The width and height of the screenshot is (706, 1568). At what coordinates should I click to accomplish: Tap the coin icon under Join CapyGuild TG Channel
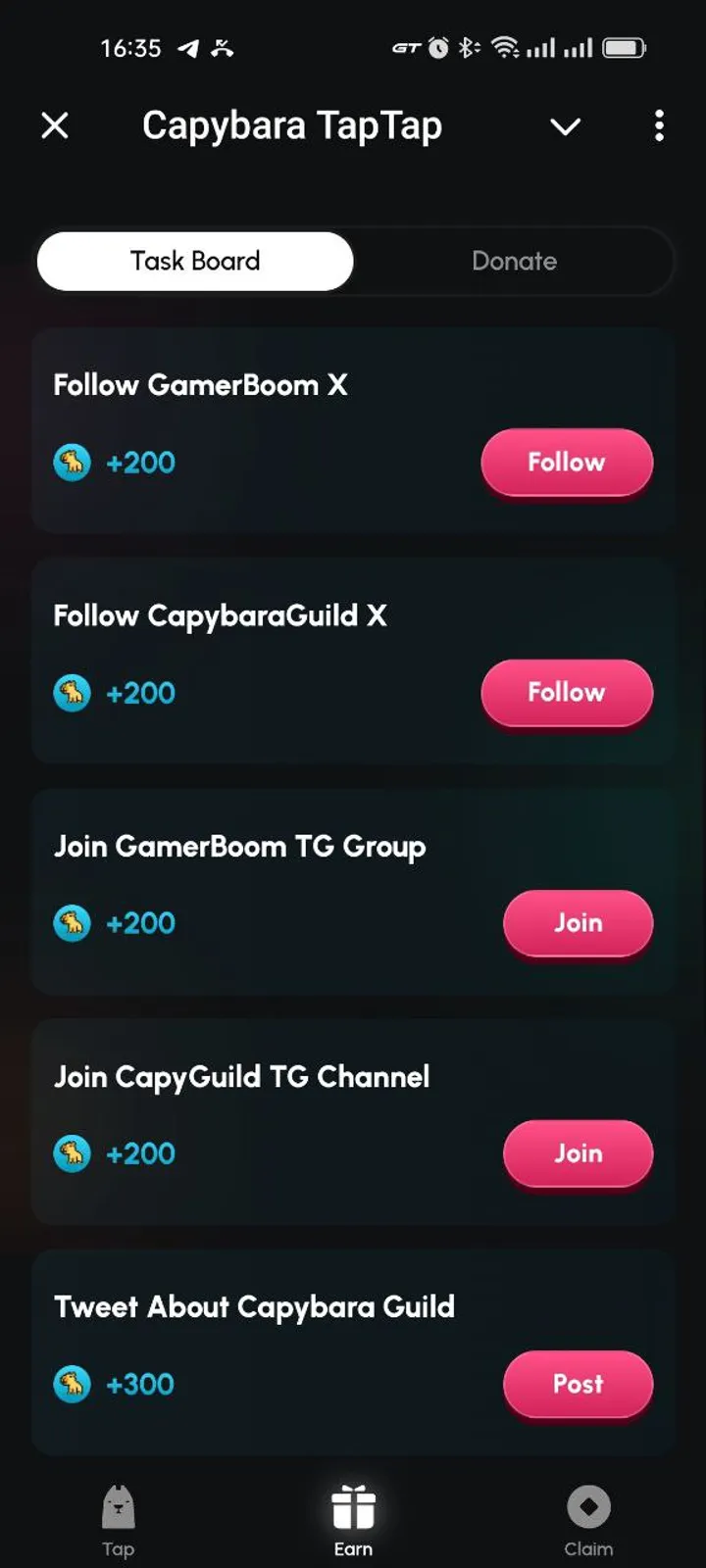(x=72, y=1153)
